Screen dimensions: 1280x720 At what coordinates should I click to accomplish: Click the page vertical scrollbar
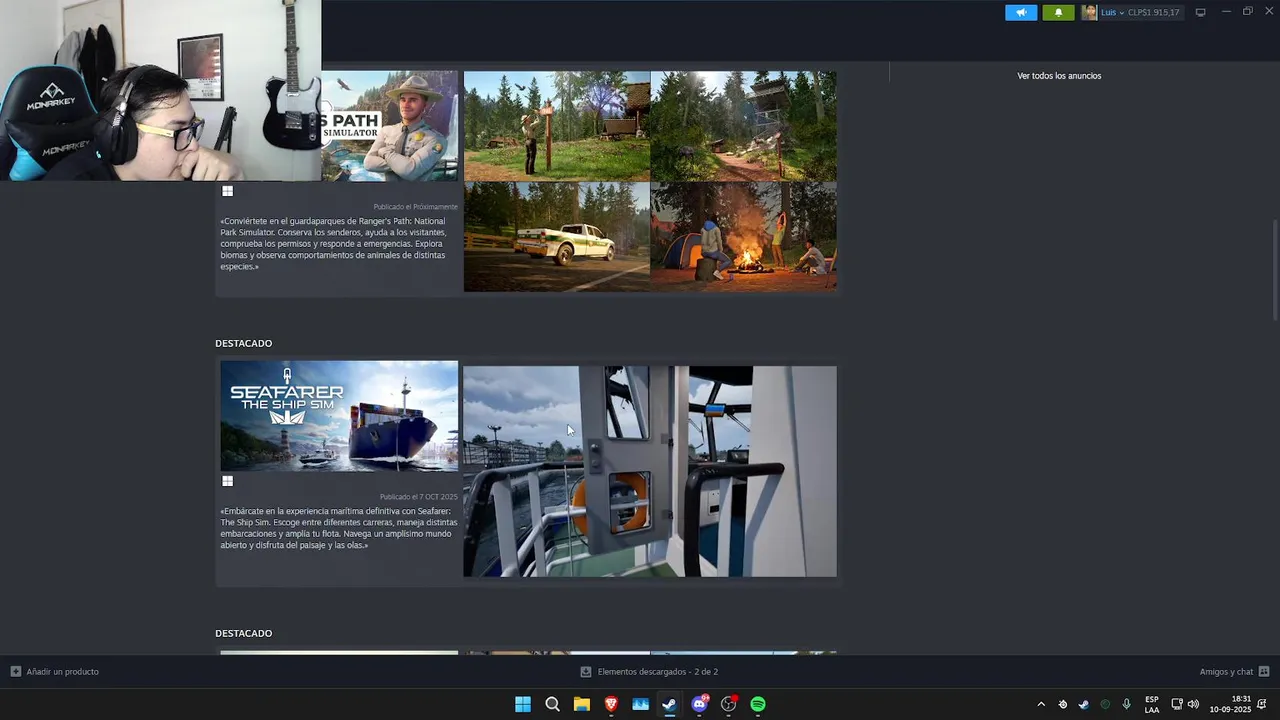[1274, 270]
